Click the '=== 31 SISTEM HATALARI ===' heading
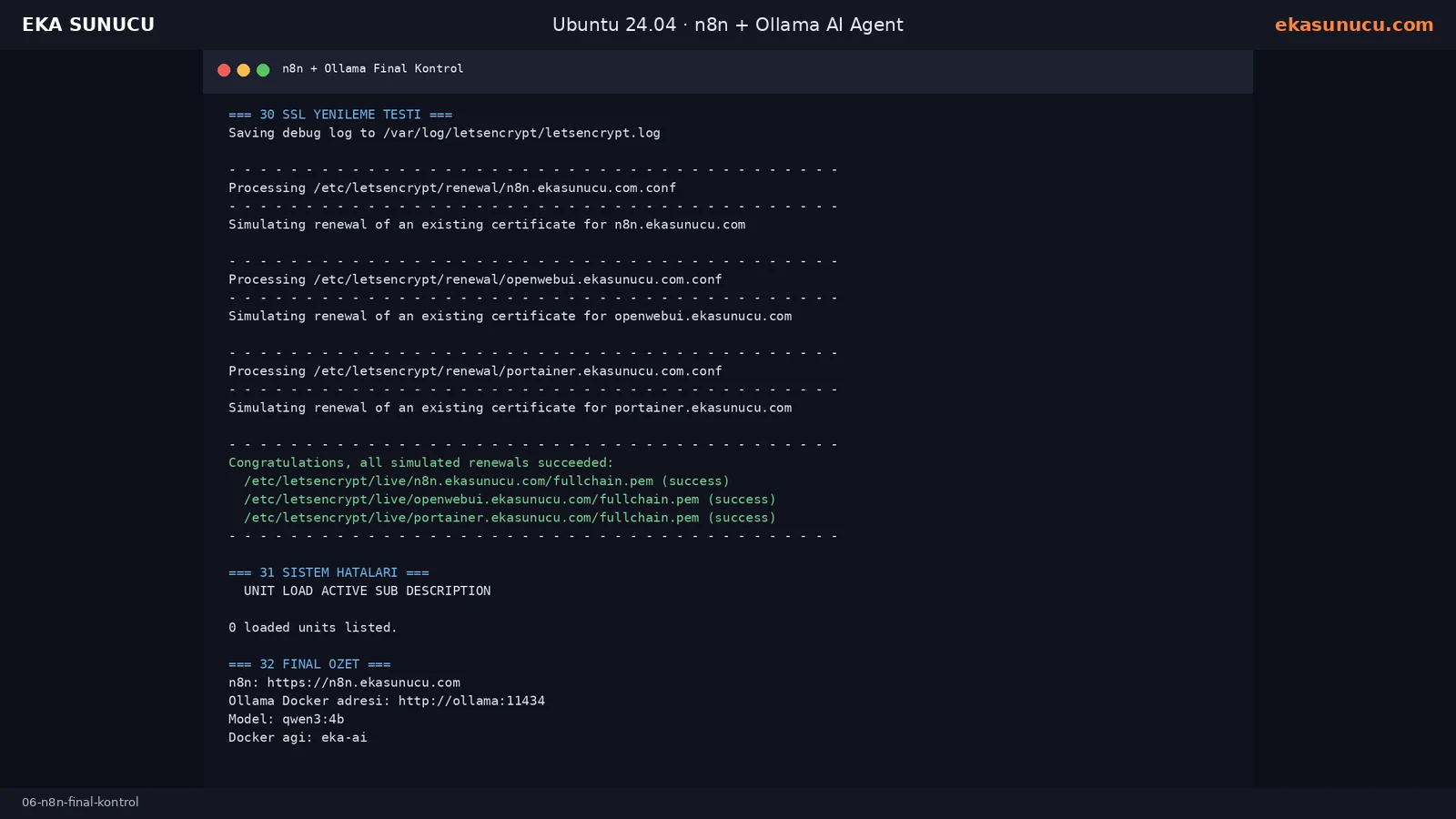This screenshot has height=819, width=1456. pos(329,572)
